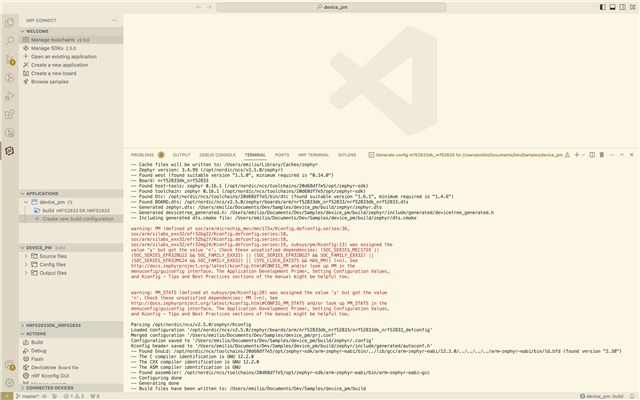Image resolution: width=640 pixels, height=400 pixels.
Task: Open the Accounts menu in activity bar
Action: (x=9, y=364)
